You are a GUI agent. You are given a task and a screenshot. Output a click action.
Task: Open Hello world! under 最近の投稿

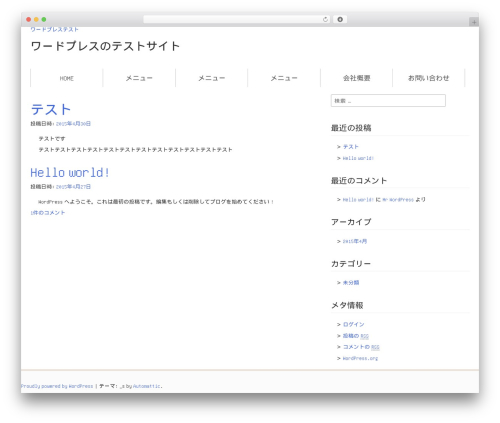pyautogui.click(x=358, y=158)
